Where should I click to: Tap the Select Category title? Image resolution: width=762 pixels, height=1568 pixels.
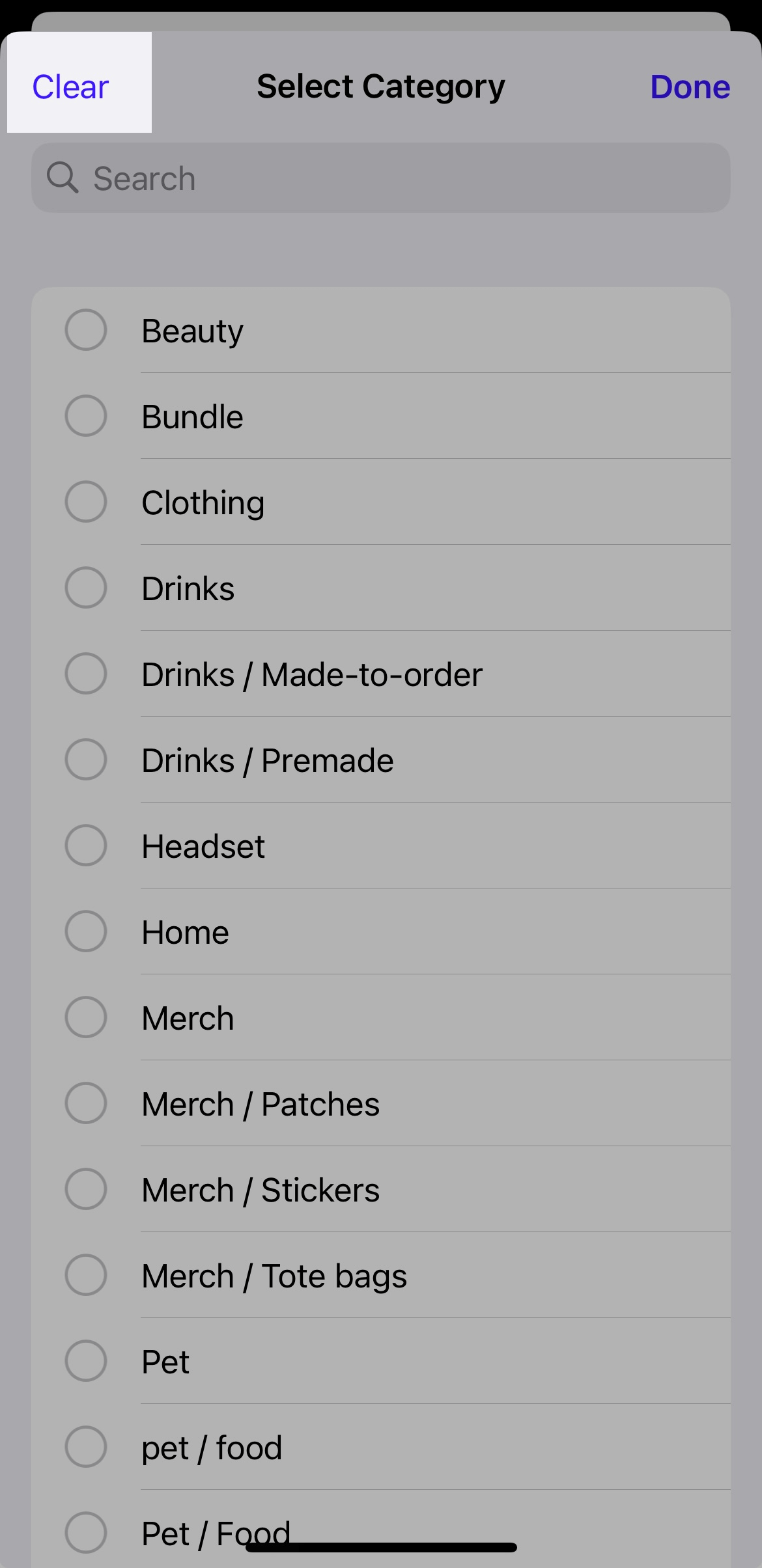(x=381, y=87)
